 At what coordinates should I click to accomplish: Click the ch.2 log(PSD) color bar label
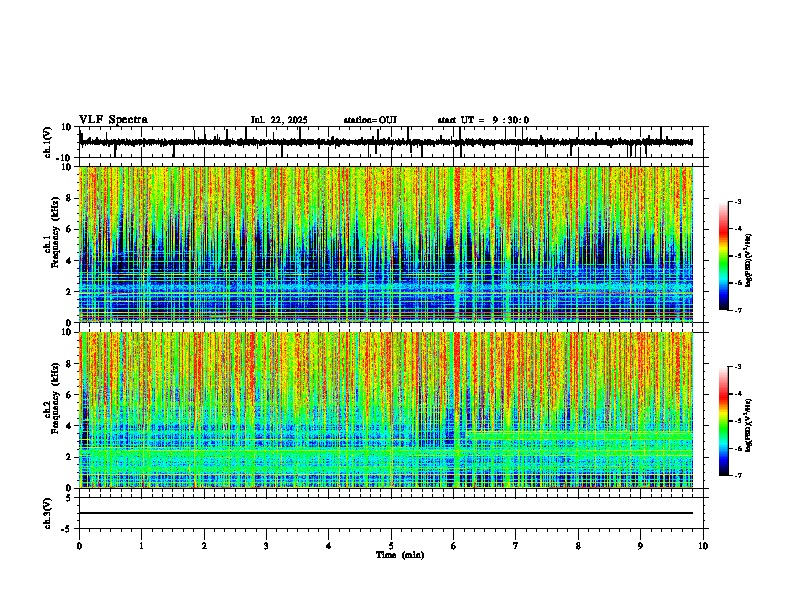pos(749,425)
